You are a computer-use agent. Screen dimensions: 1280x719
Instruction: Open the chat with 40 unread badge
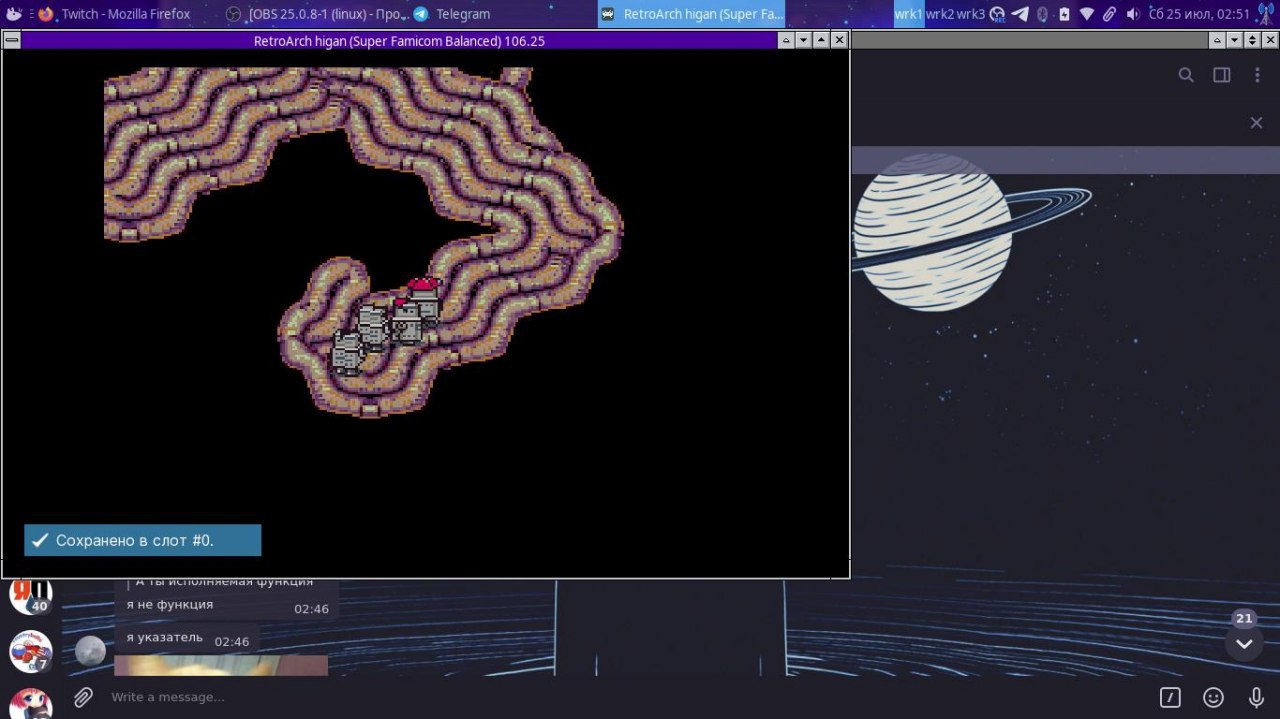point(30,595)
